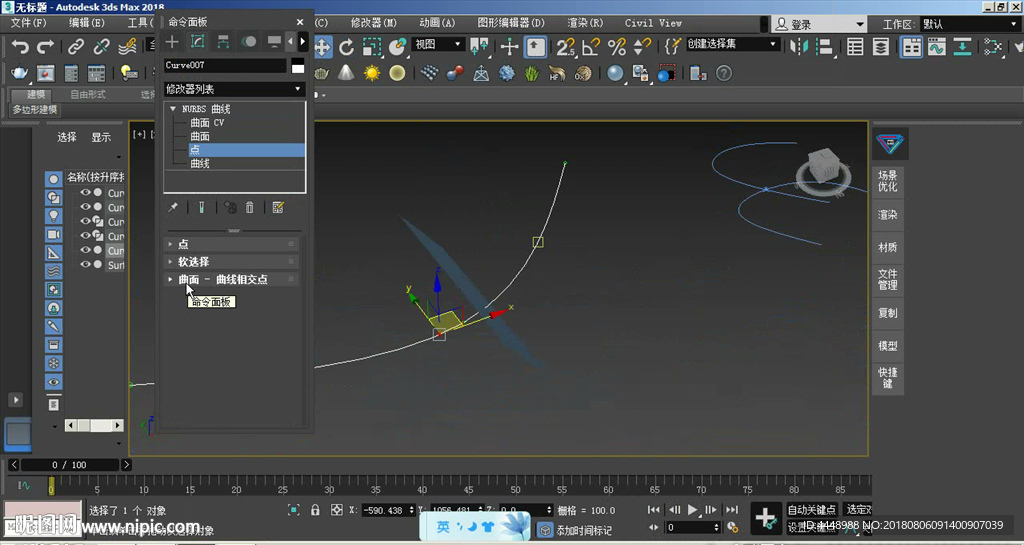1024x545 pixels.
Task: Hide the Surf object via eye icon
Action: click(x=86, y=264)
